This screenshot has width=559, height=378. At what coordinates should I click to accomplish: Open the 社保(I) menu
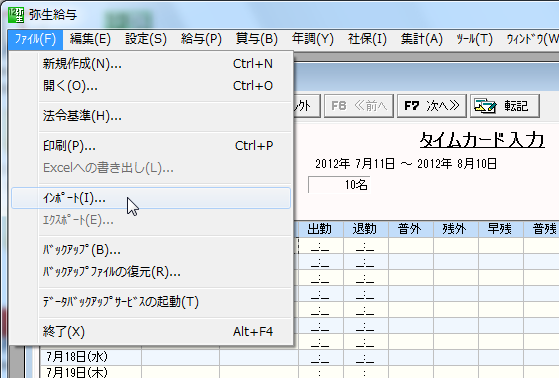click(367, 39)
